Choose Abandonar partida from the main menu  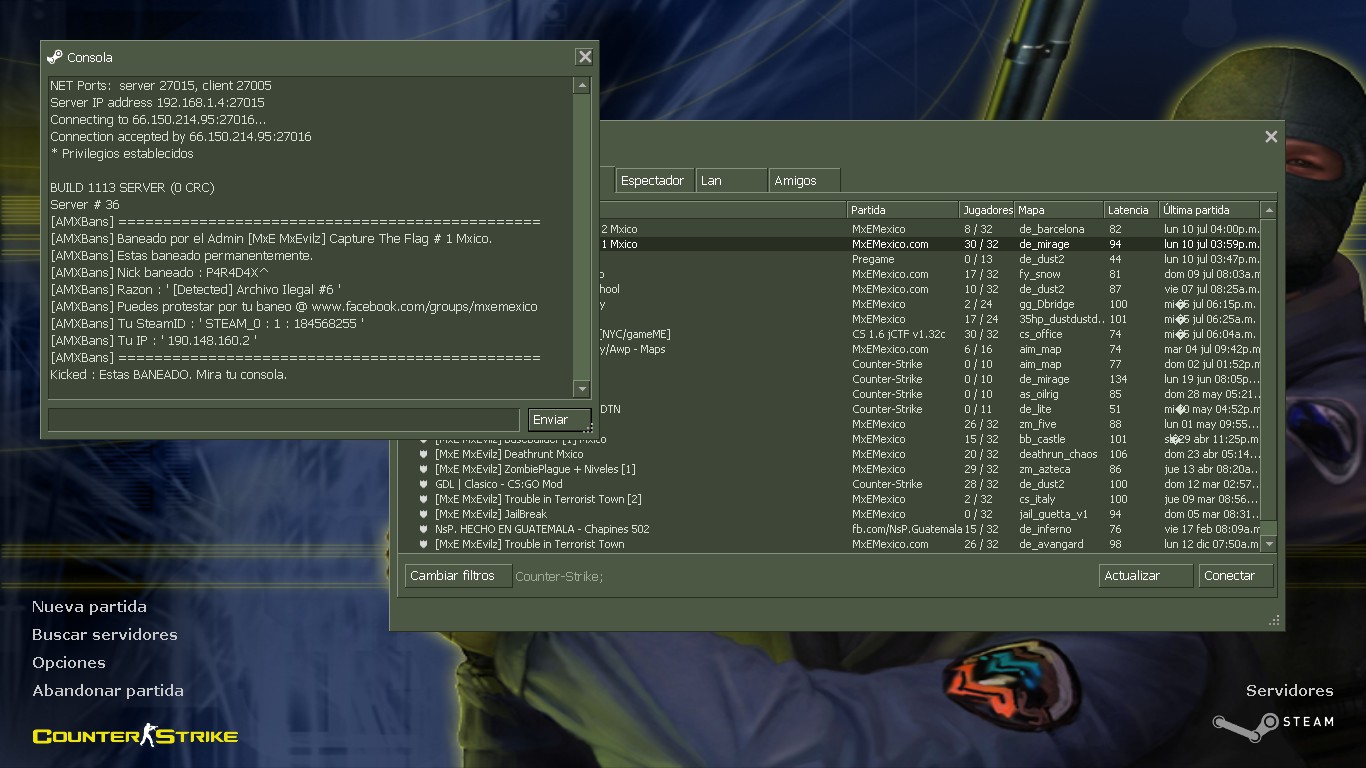pos(108,691)
